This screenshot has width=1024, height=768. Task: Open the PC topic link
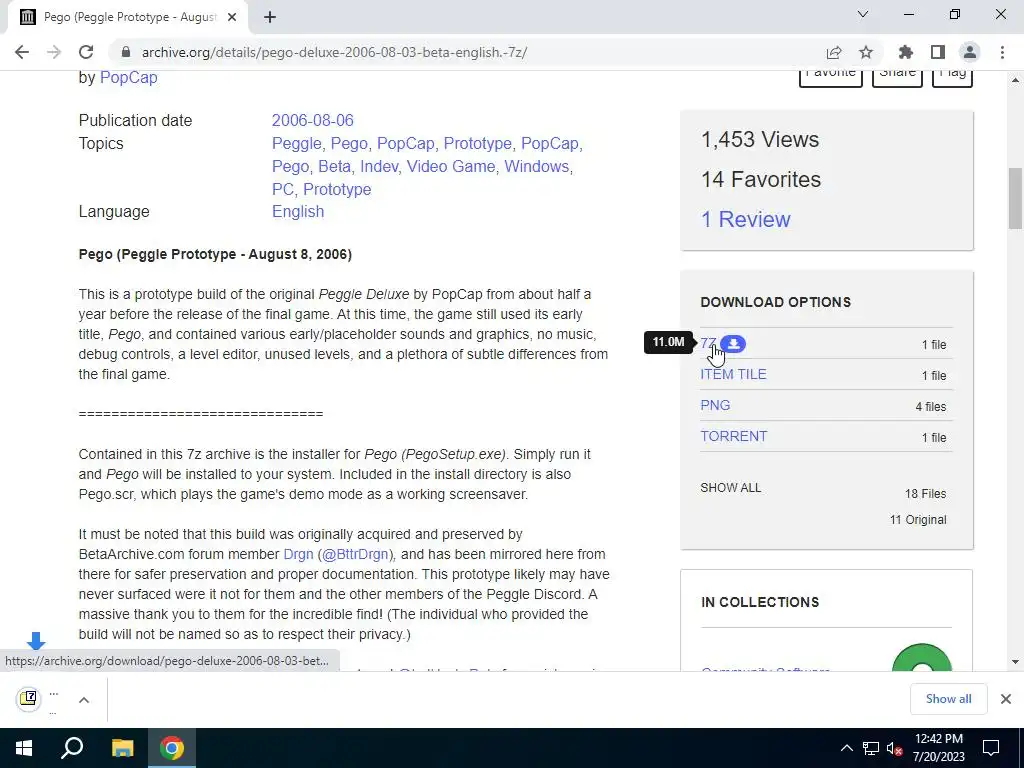pyautogui.click(x=283, y=189)
